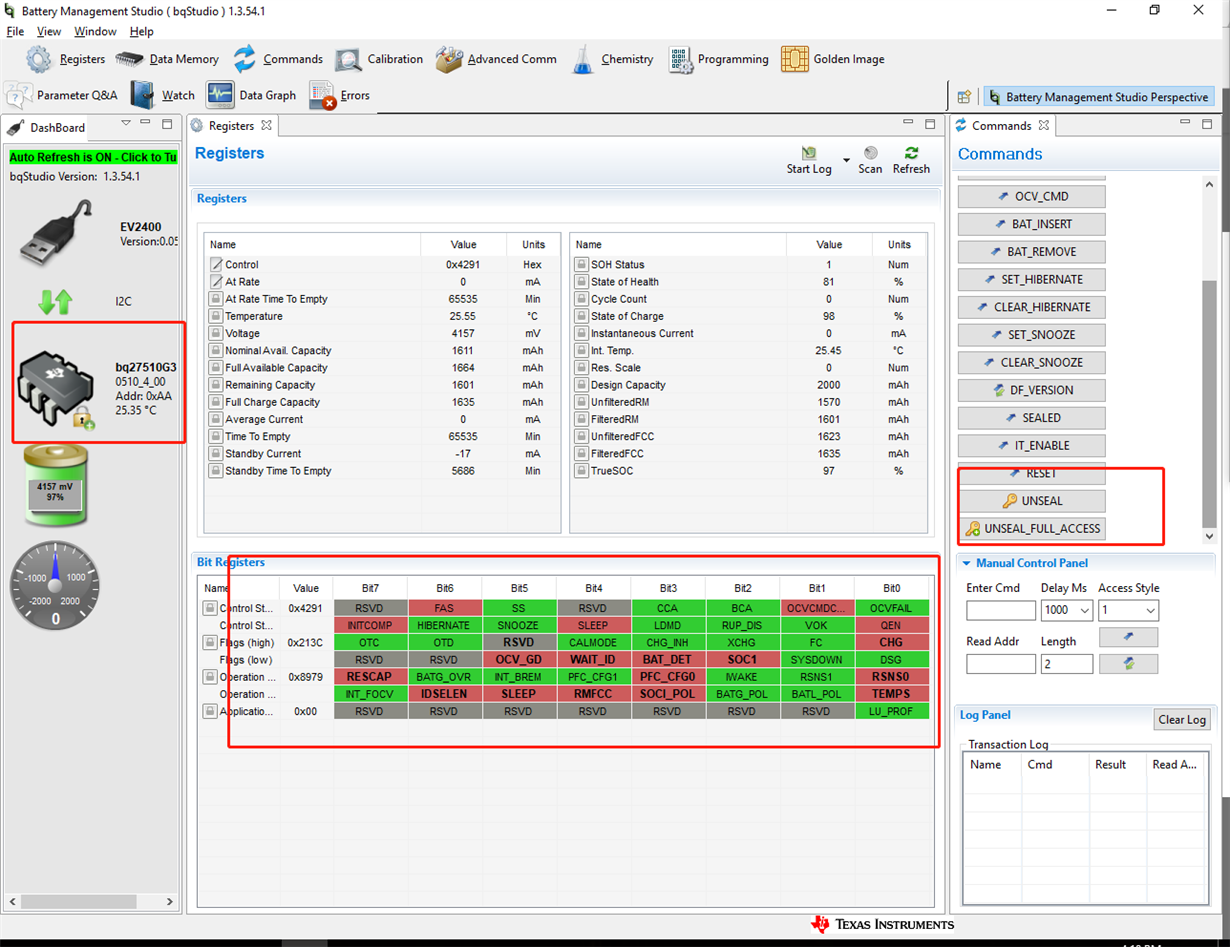Click the green battery level icon
This screenshot has width=1230, height=947.
click(57, 486)
